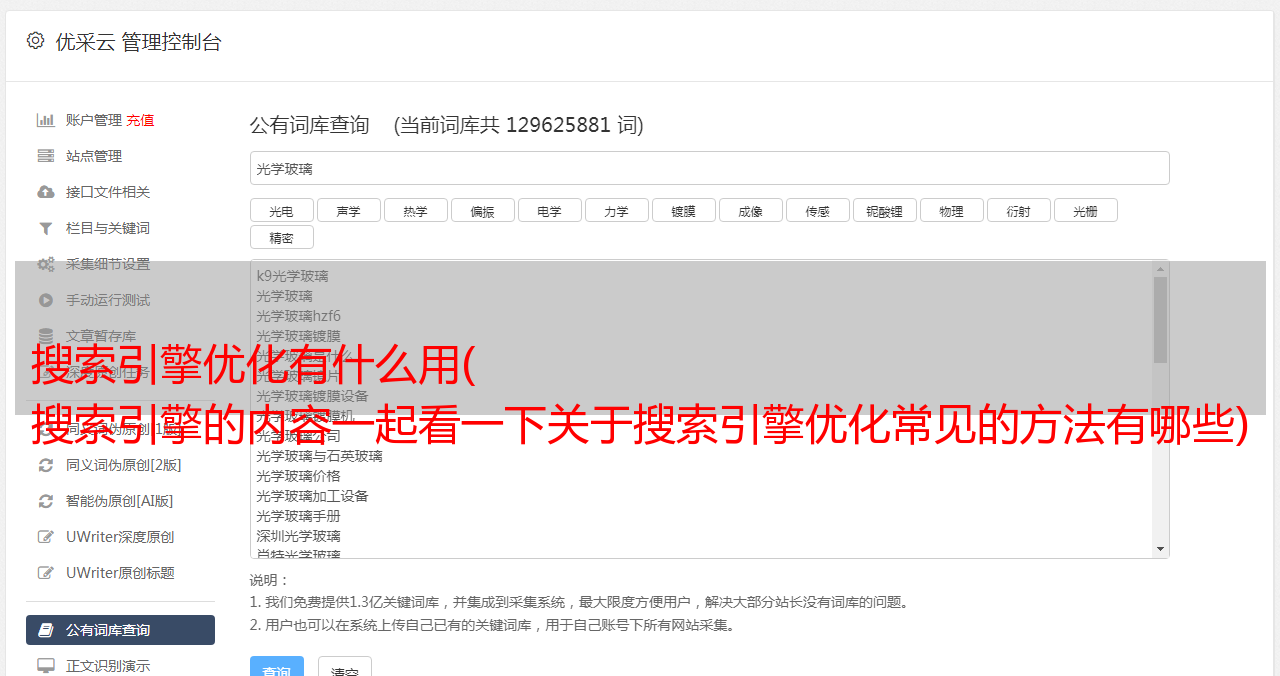Click the bar chart icon for 账户管理
The width and height of the screenshot is (1280, 676).
click(x=46, y=120)
